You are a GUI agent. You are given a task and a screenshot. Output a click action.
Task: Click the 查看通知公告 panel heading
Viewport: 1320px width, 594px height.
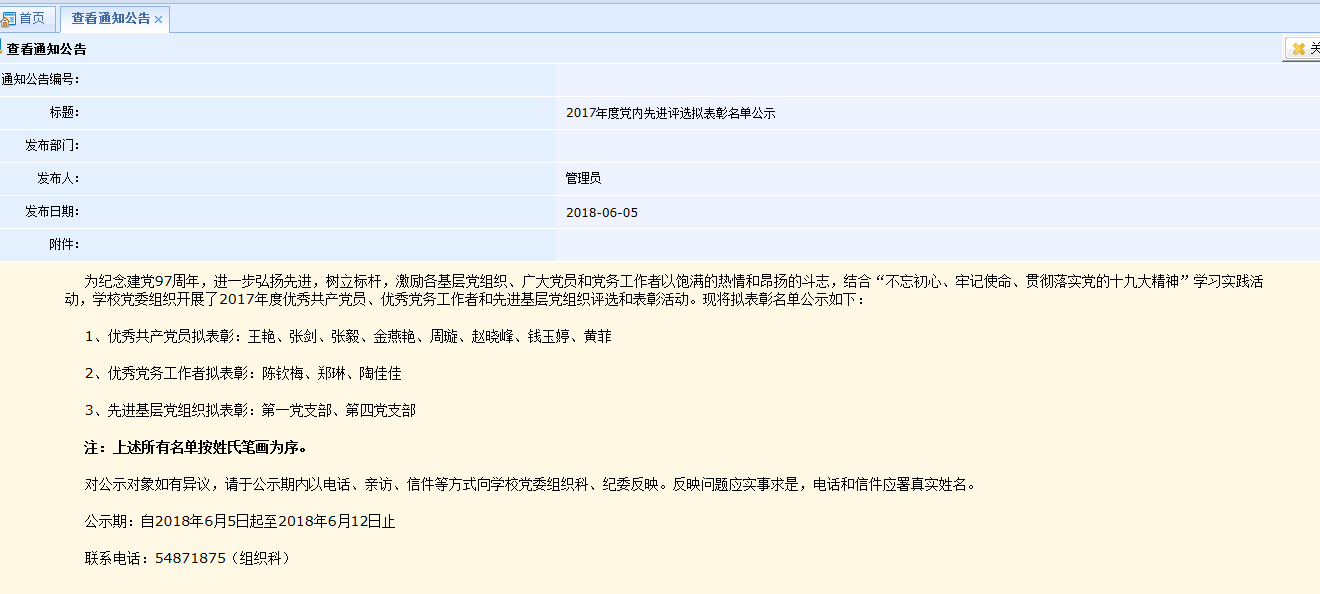(46, 48)
